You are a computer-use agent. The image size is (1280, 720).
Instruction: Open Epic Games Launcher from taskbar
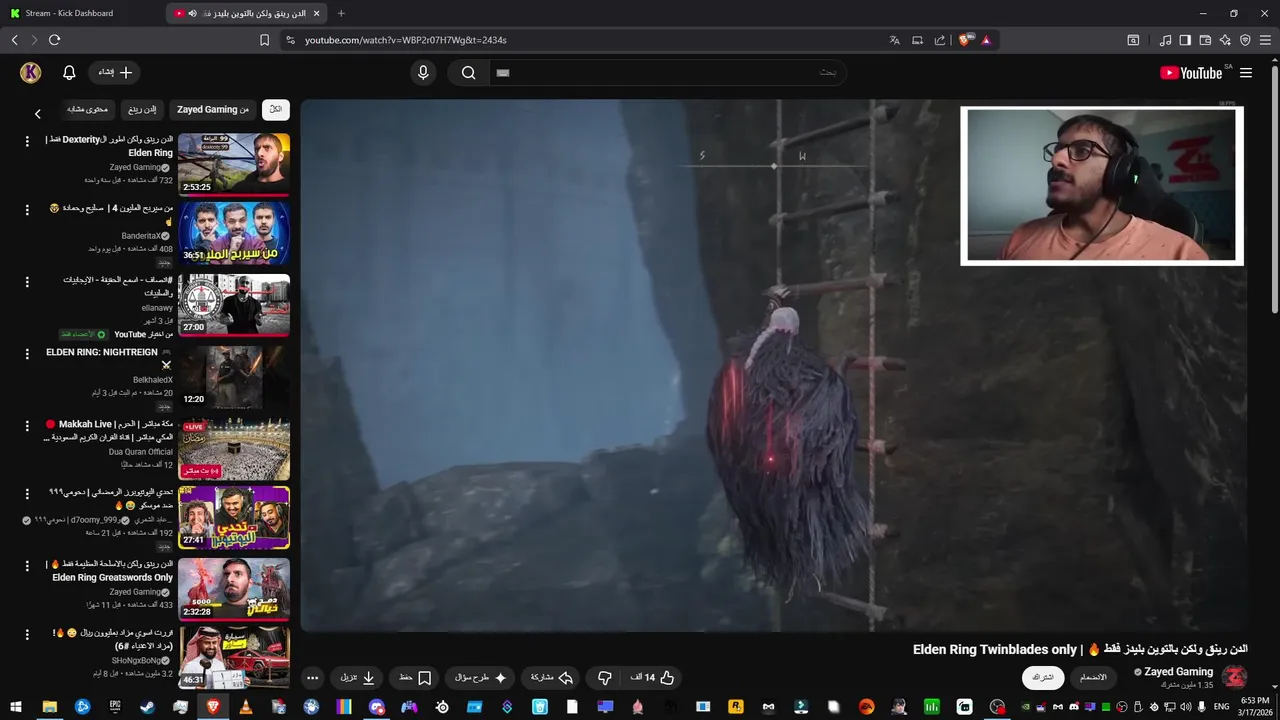pos(115,707)
